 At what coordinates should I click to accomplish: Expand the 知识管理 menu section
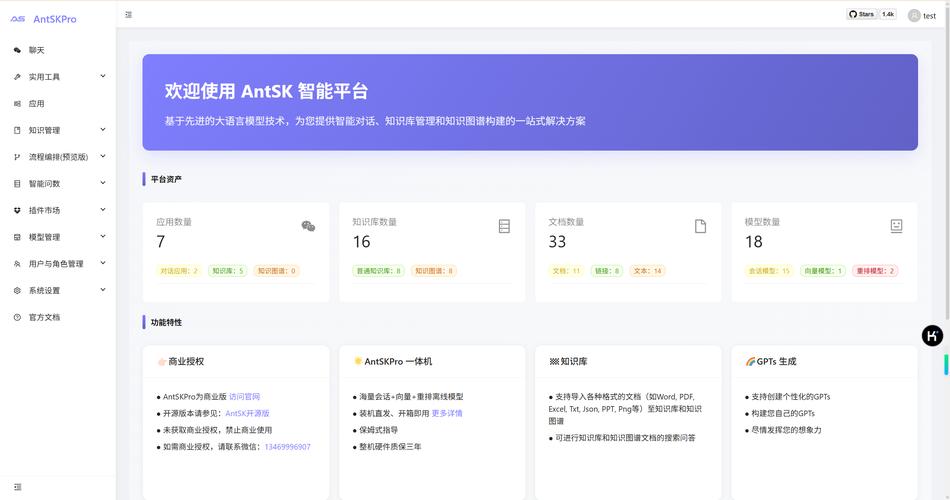point(58,130)
